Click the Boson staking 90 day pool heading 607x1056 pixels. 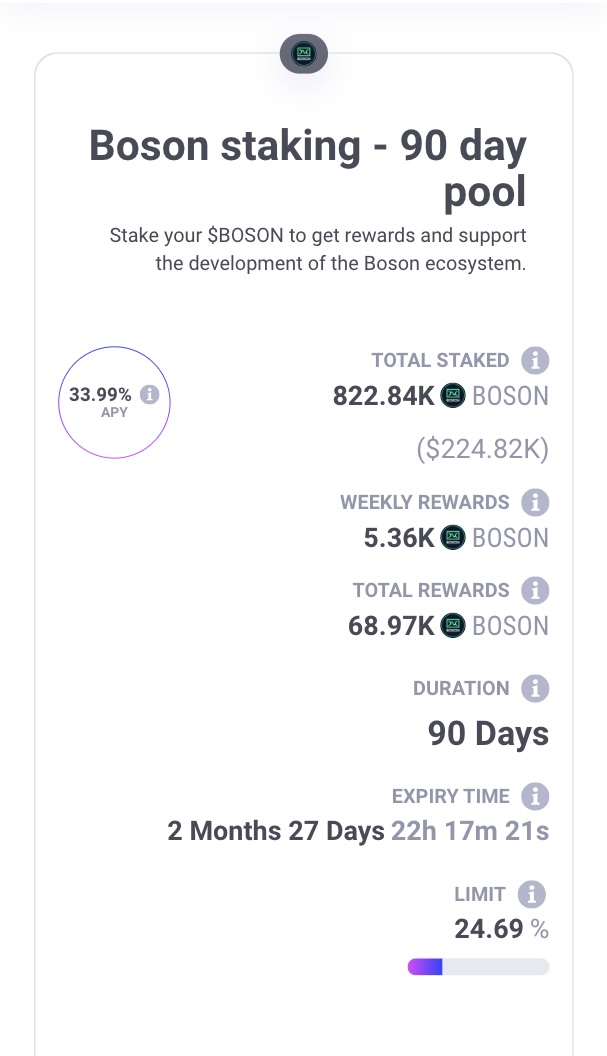coord(308,168)
